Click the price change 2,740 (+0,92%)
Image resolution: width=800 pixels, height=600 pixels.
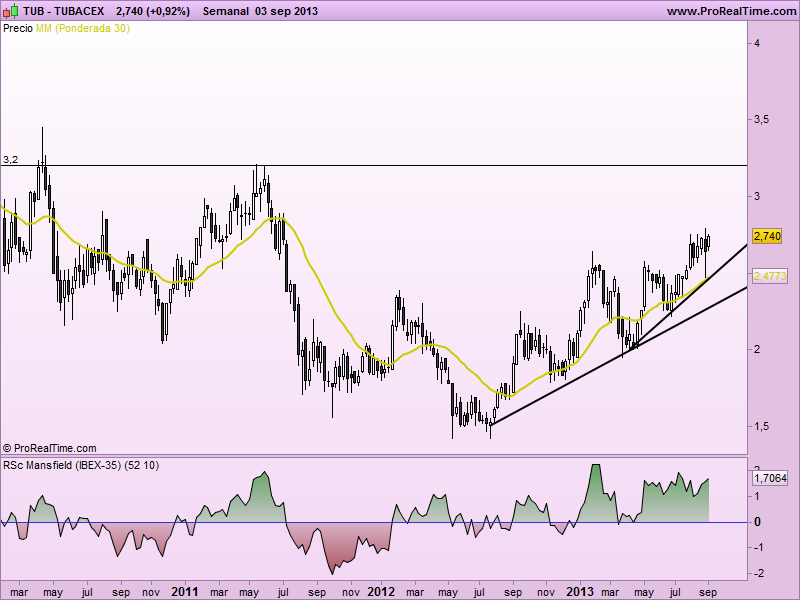click(153, 11)
